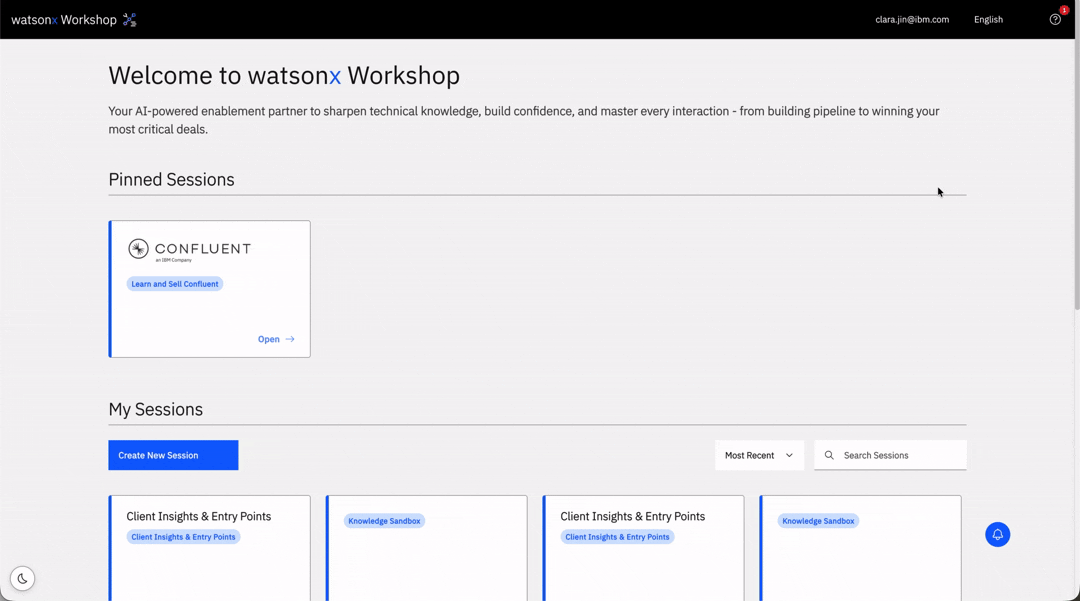Click the My Sessions heading
The image size is (1080, 601).
(x=156, y=410)
